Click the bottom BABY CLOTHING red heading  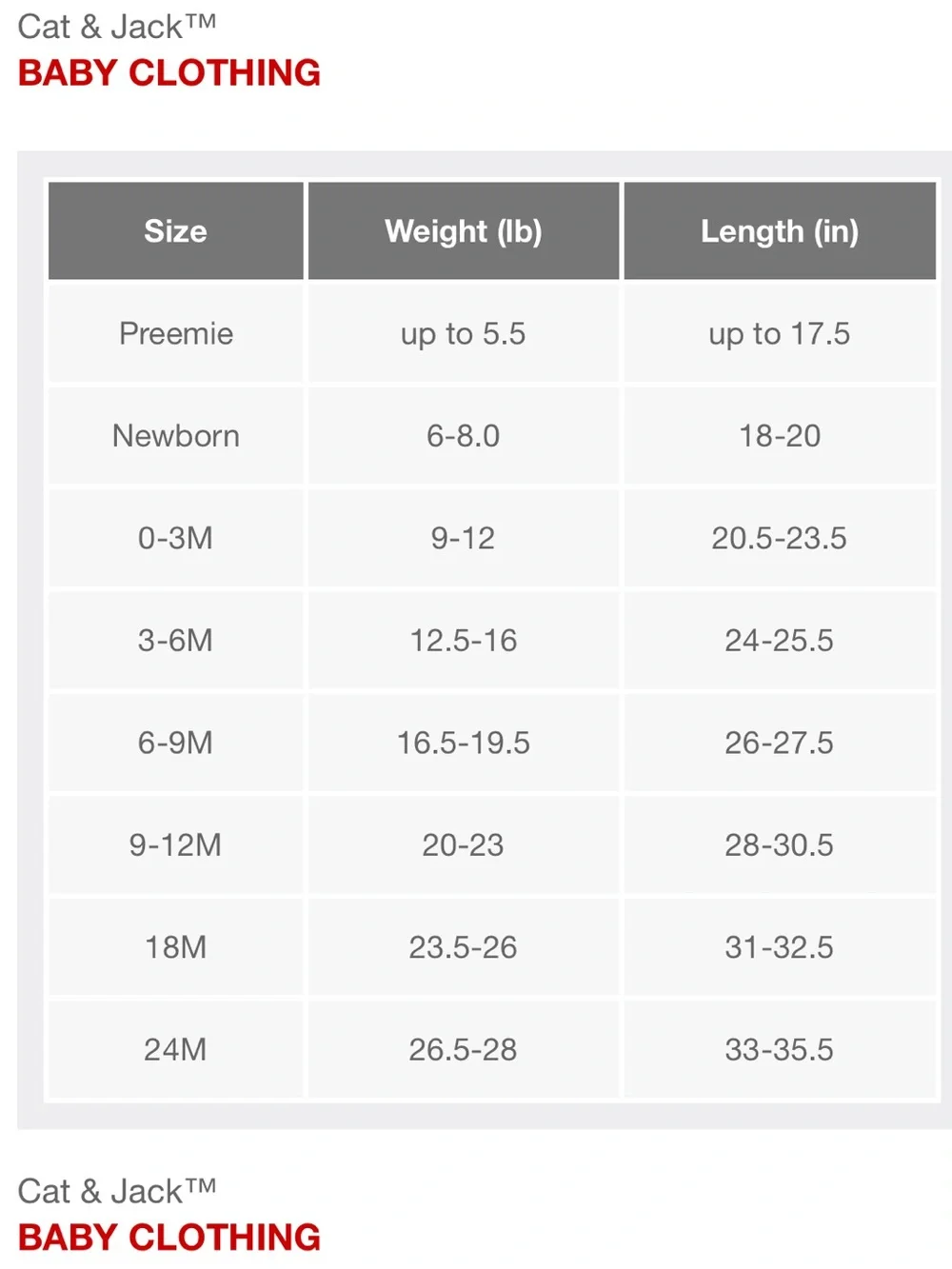(169, 1238)
